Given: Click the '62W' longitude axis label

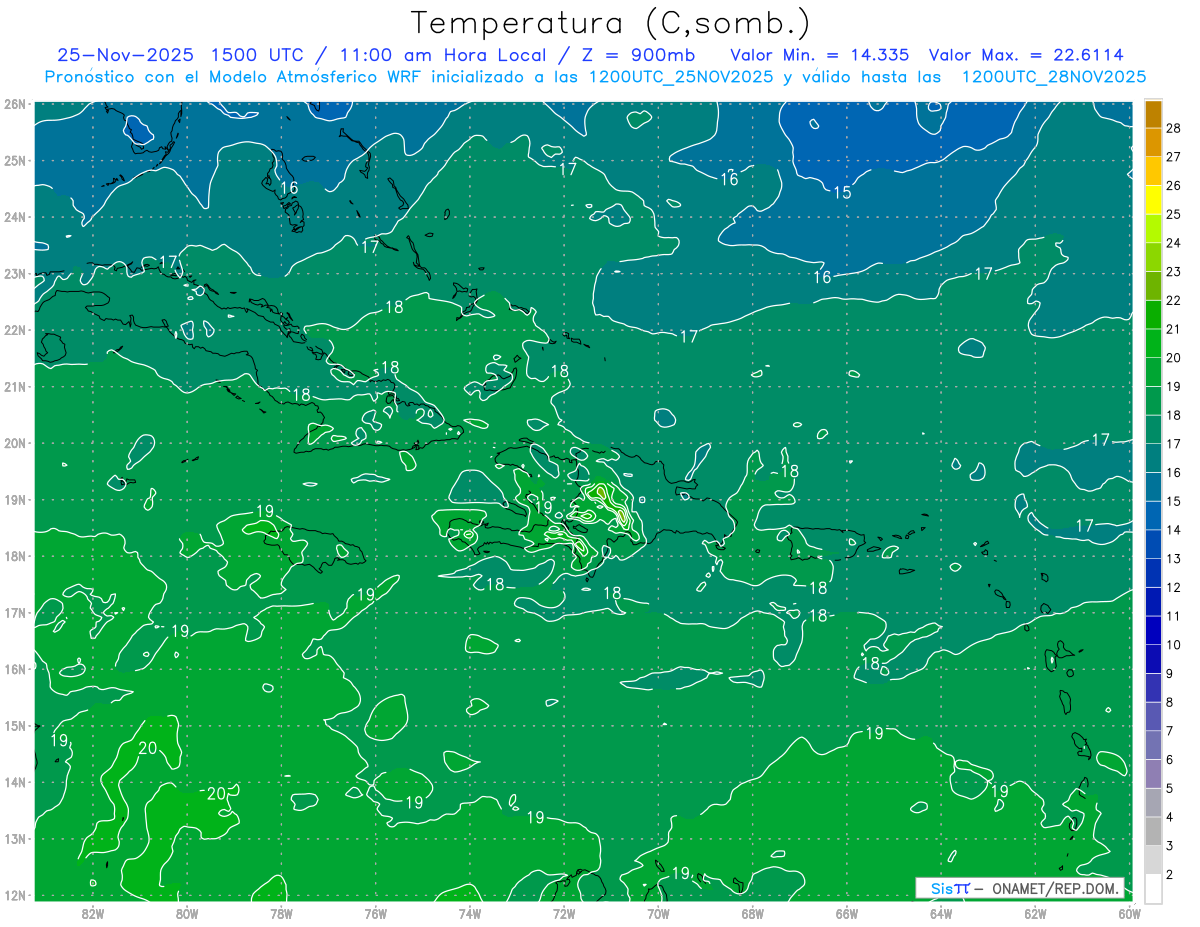Looking at the screenshot, I should (x=1035, y=913).
